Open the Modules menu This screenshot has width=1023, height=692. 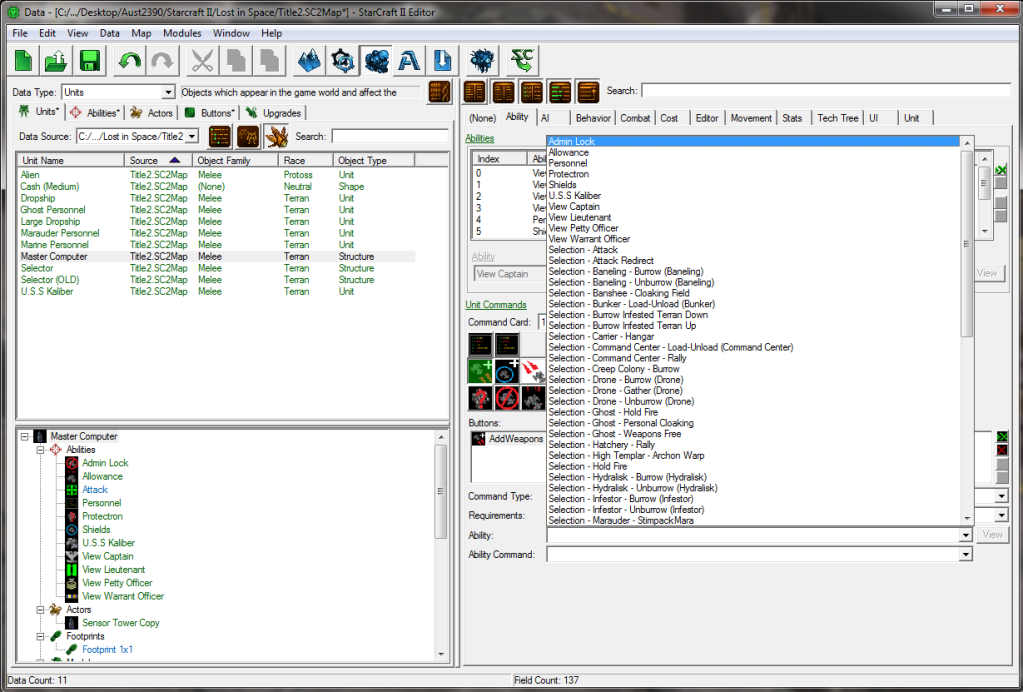click(x=182, y=33)
